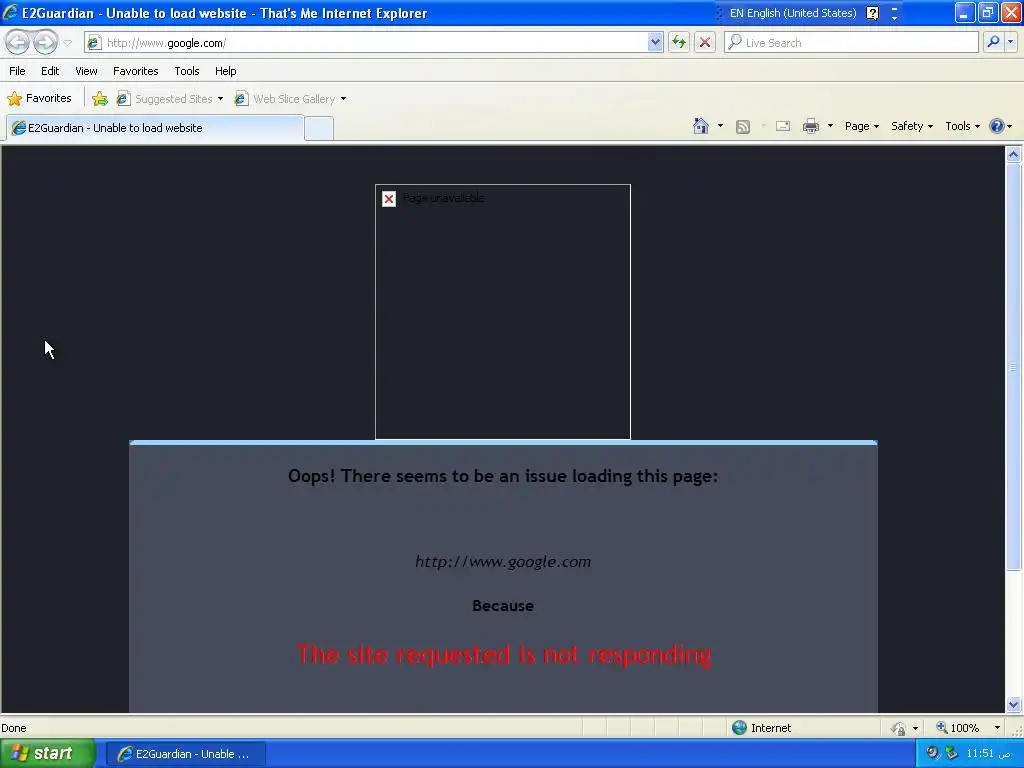The width and height of the screenshot is (1024, 768).
Task: Click the 100% zoom level button
Action: click(958, 728)
